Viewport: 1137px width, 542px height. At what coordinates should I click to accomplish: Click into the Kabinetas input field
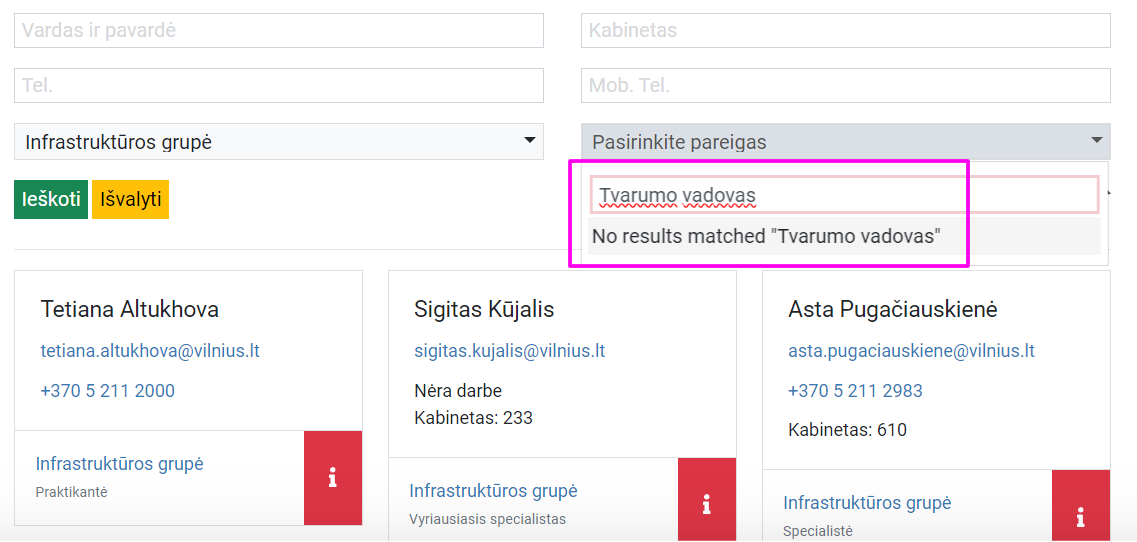point(845,31)
